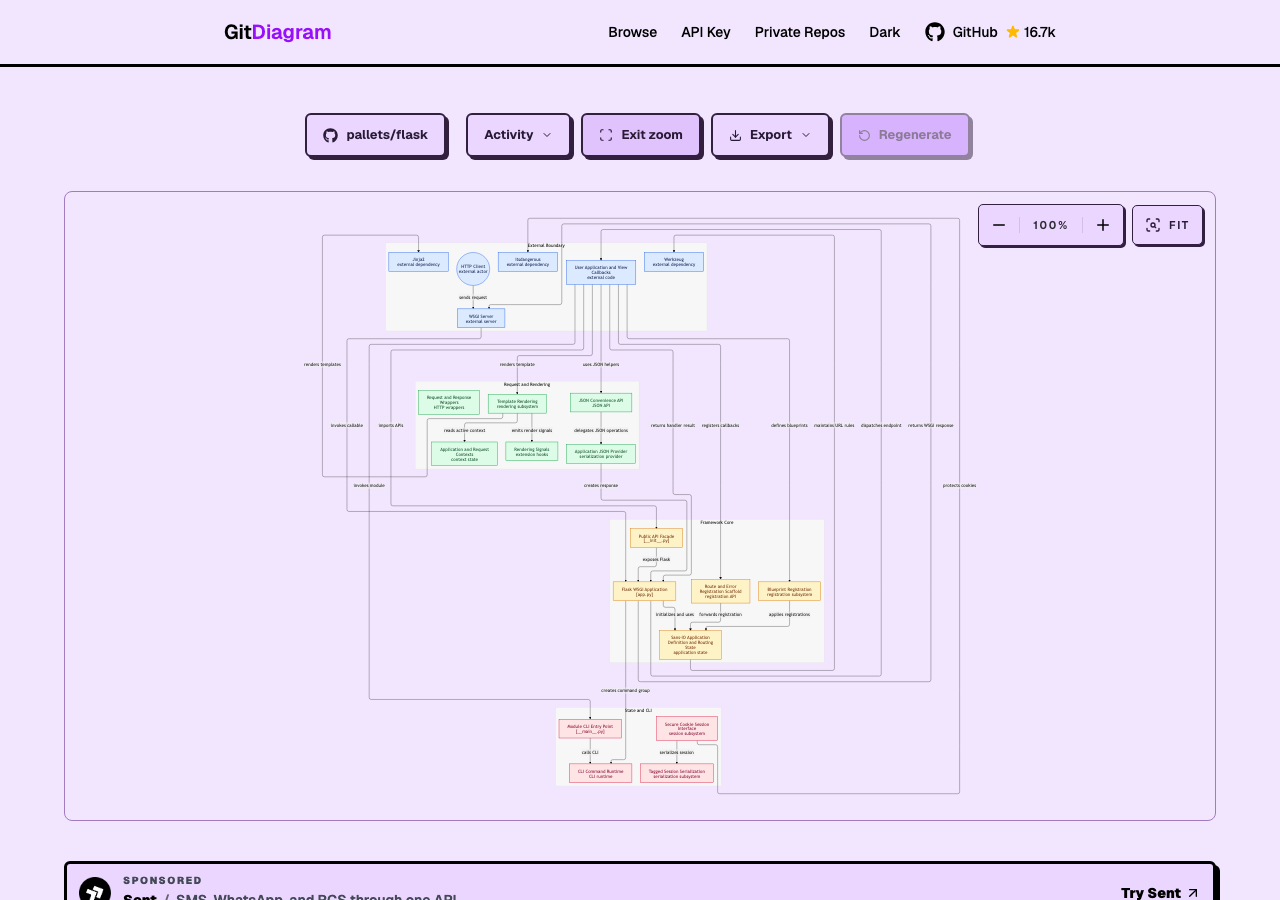The width and height of the screenshot is (1280, 900).
Task: Click the zoom in plus icon
Action: click(x=1103, y=225)
